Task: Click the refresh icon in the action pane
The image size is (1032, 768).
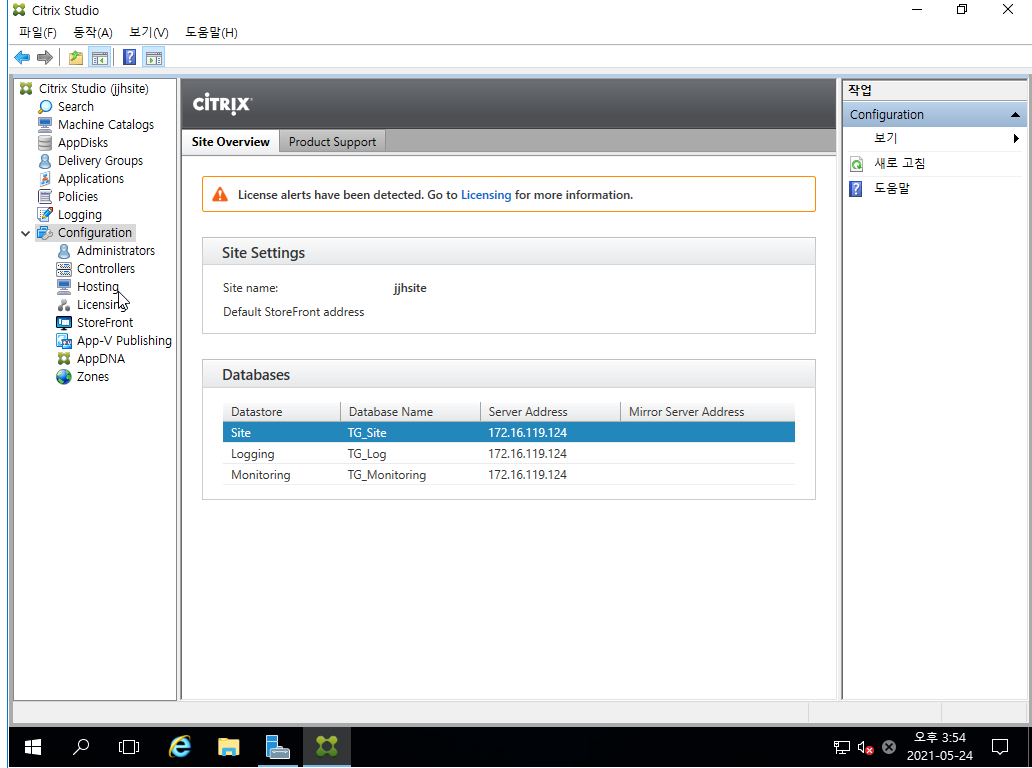Action: pos(856,164)
